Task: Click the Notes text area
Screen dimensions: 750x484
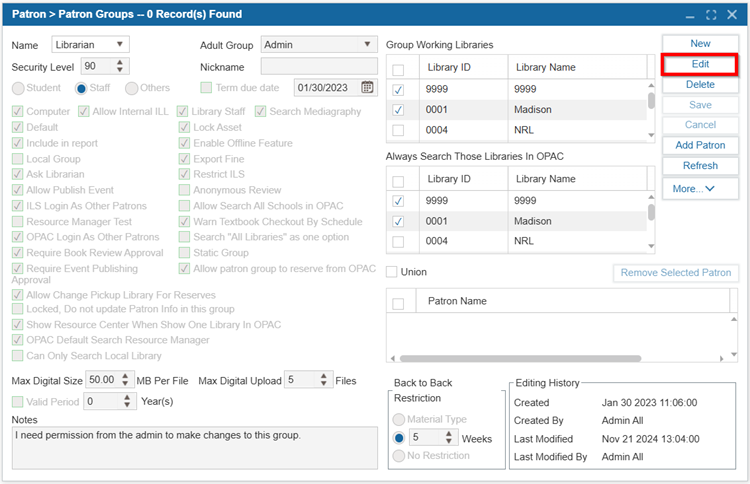Action: [x=195, y=448]
